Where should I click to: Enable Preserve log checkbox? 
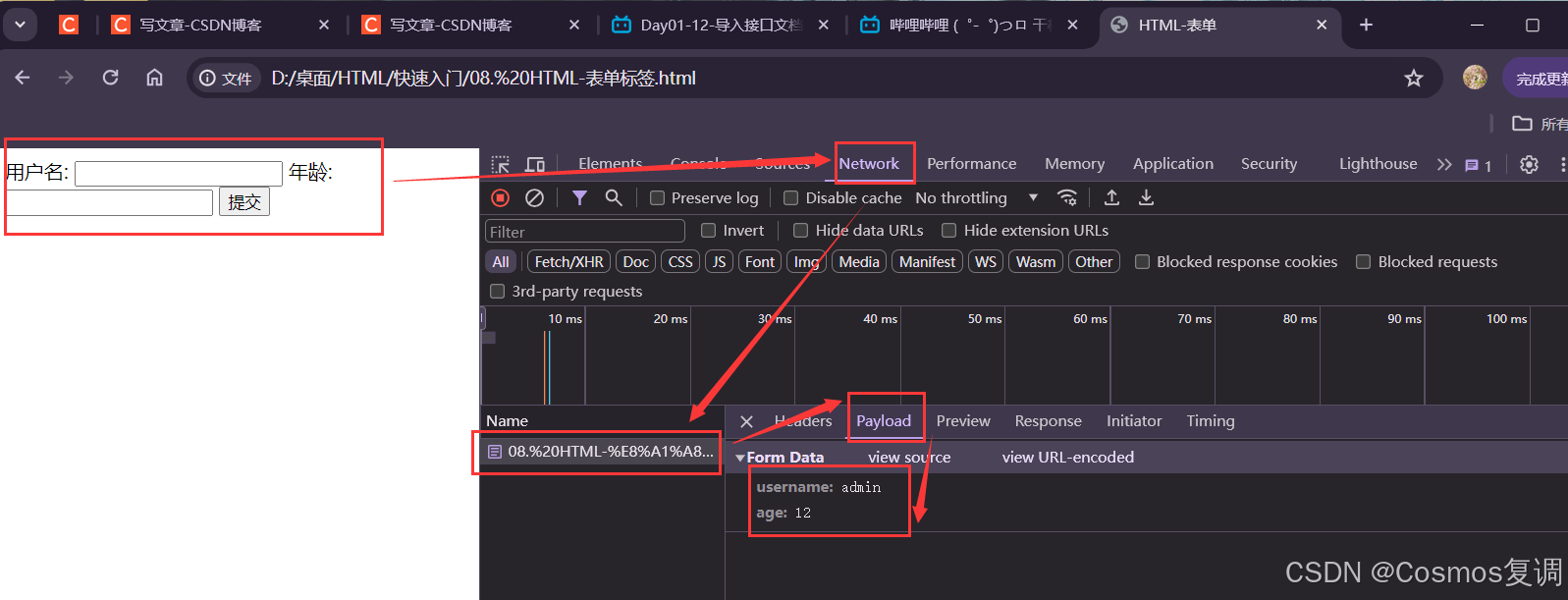[x=657, y=197]
